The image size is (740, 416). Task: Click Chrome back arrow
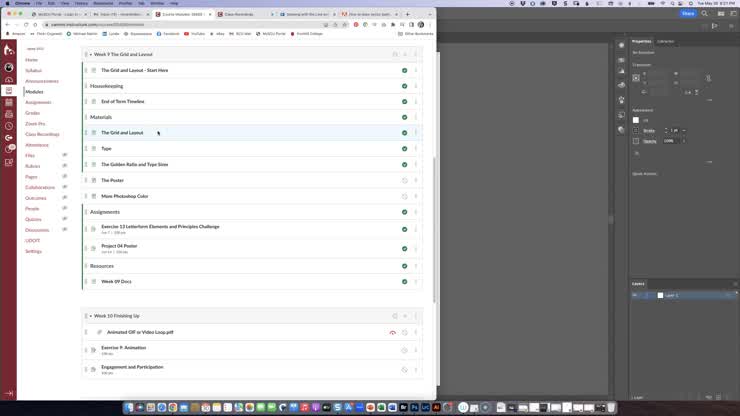click(8, 25)
